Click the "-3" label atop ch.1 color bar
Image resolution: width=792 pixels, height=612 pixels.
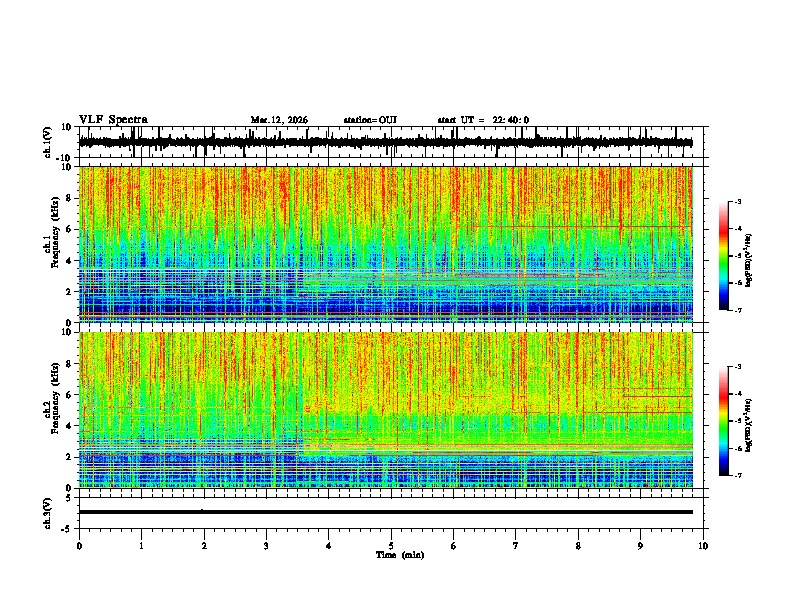737,201
